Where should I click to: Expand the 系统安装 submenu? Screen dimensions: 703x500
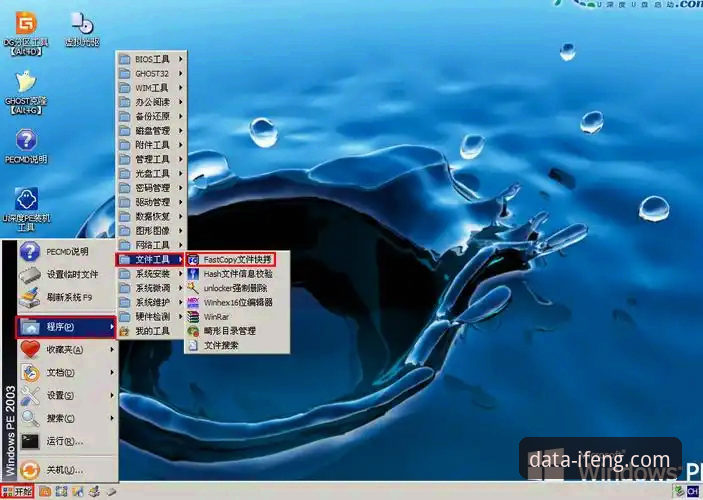click(x=152, y=273)
